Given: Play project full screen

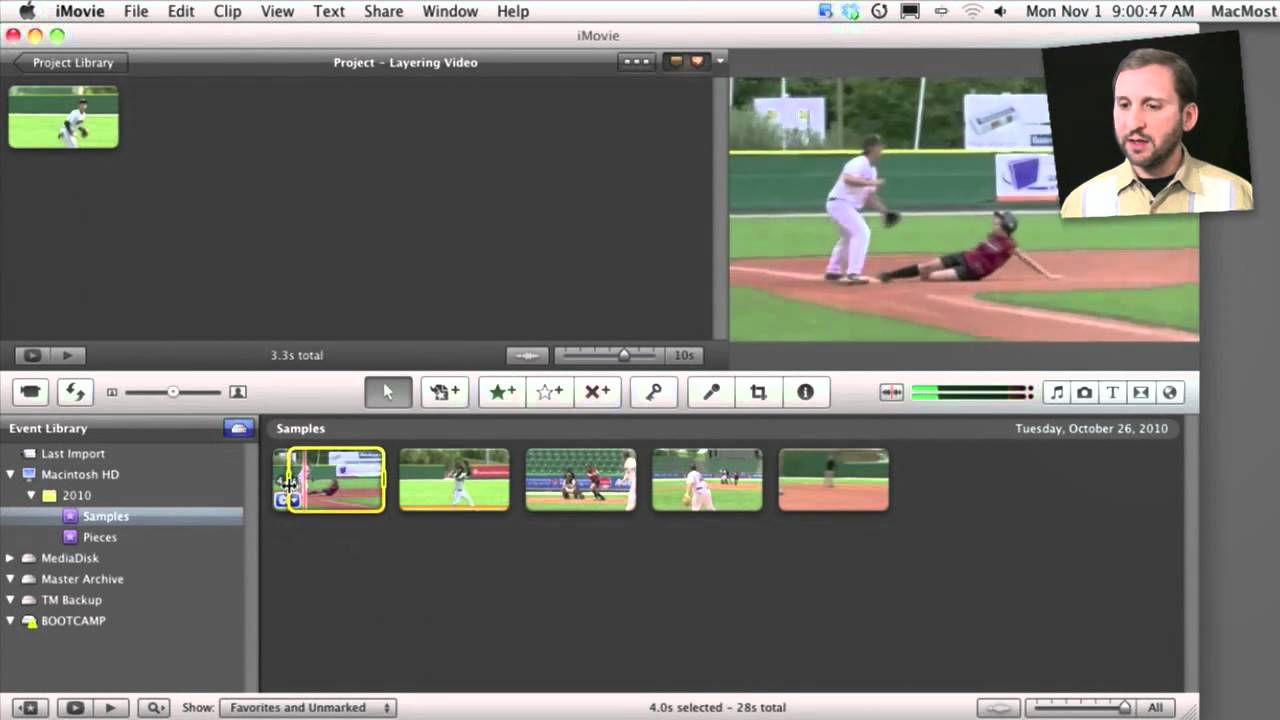Looking at the screenshot, I should 32,355.
